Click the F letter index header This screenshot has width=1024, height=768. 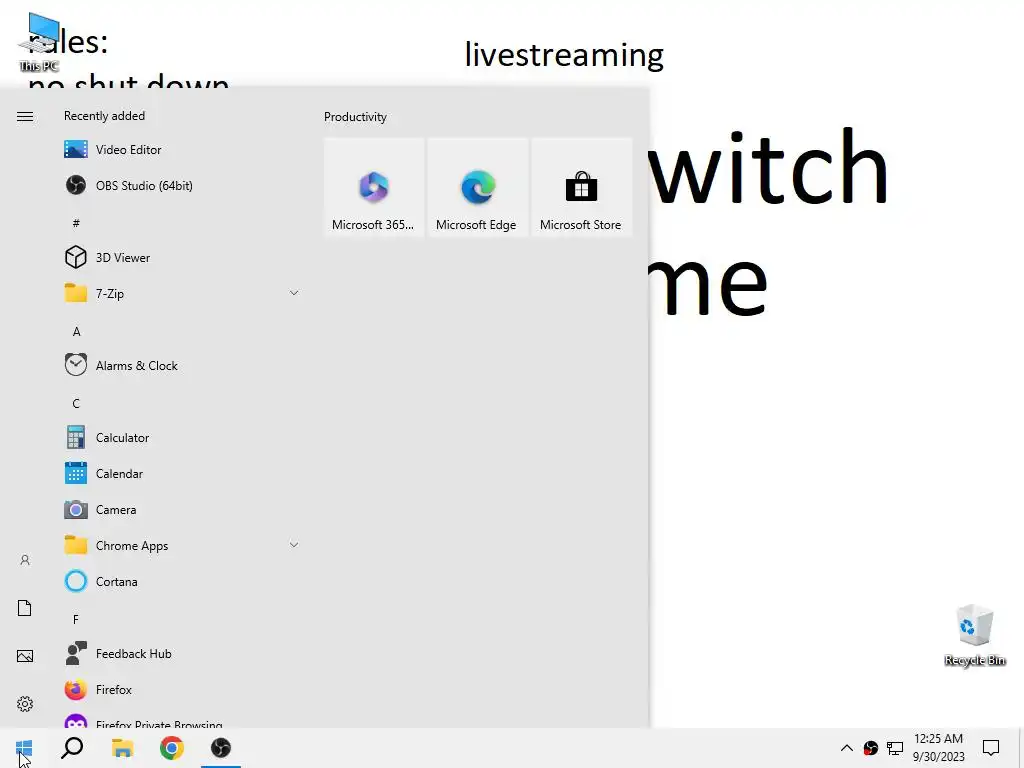point(76,619)
